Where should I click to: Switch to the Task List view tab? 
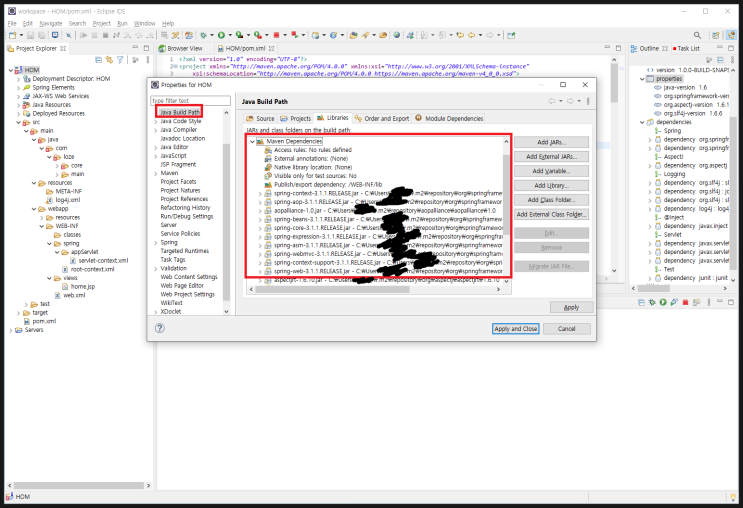pyautogui.click(x=685, y=48)
